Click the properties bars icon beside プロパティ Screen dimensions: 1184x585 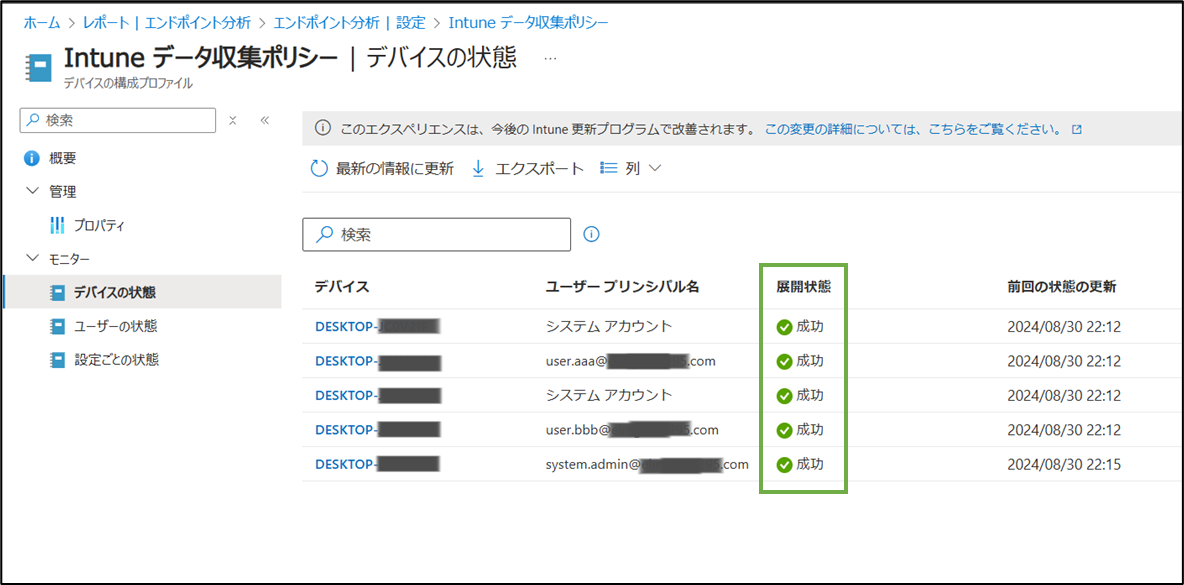click(x=57, y=225)
